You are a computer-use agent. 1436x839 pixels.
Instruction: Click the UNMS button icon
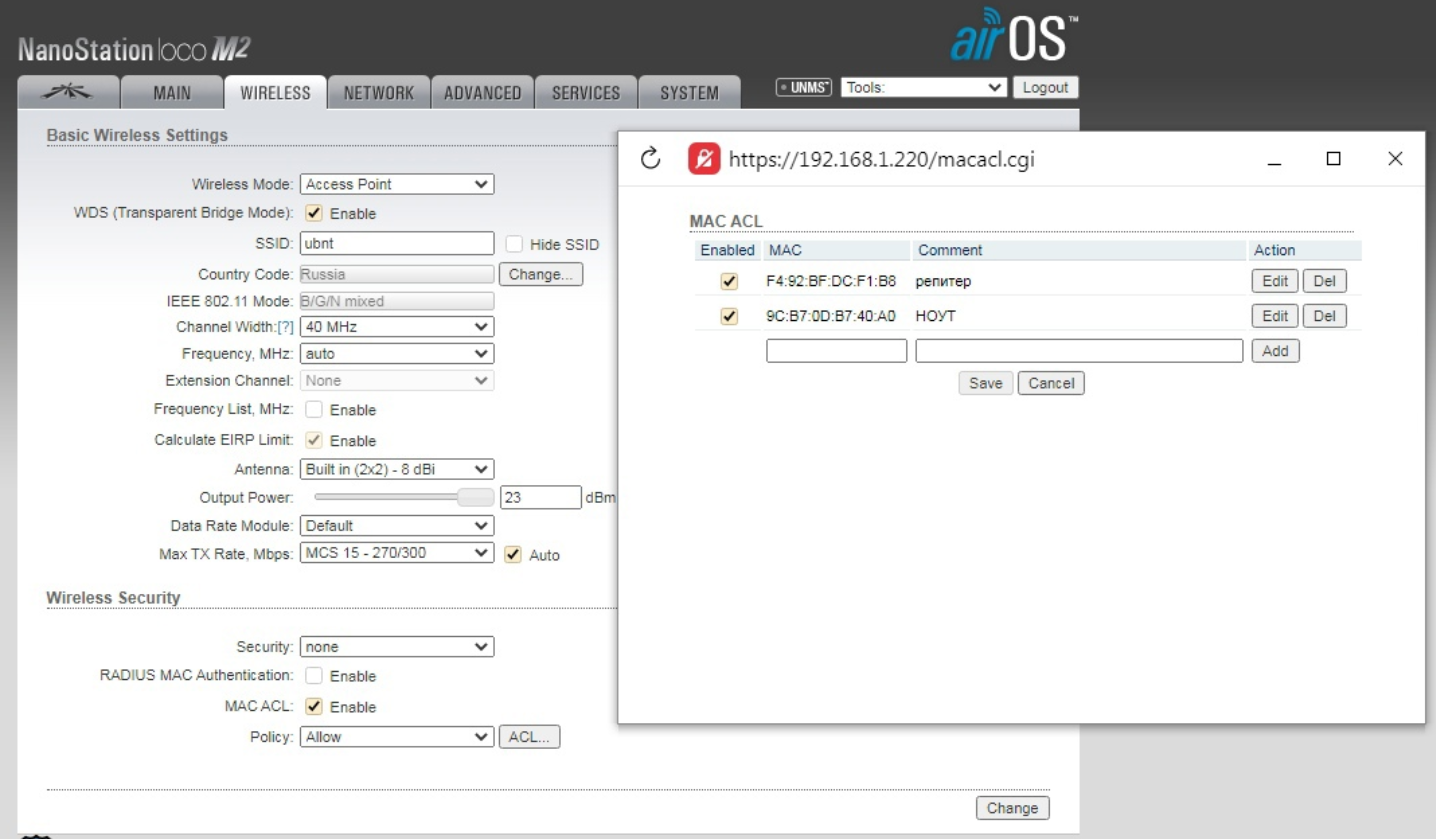806,87
